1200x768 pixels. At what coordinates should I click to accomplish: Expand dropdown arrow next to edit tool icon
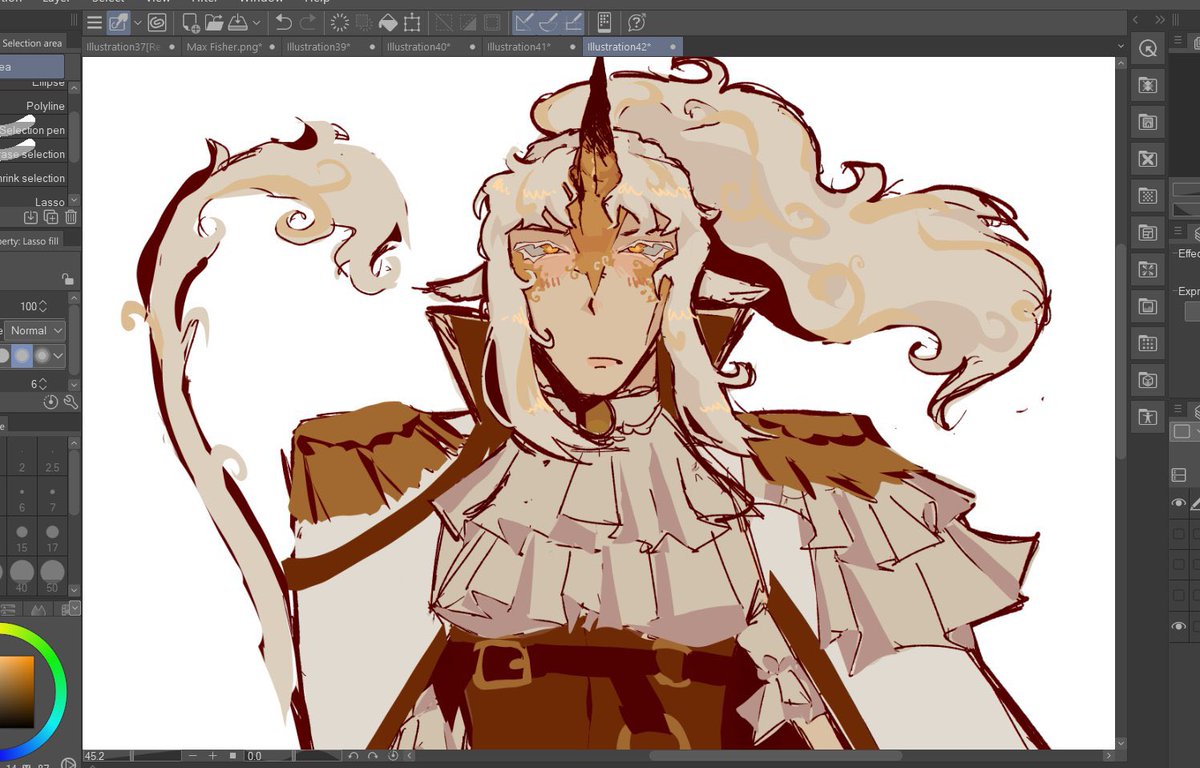point(137,22)
